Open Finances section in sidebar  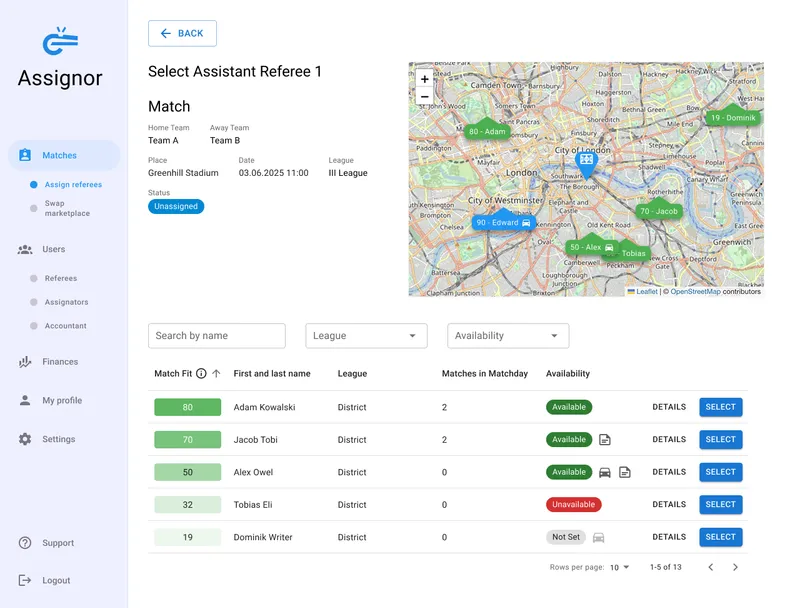coord(60,362)
